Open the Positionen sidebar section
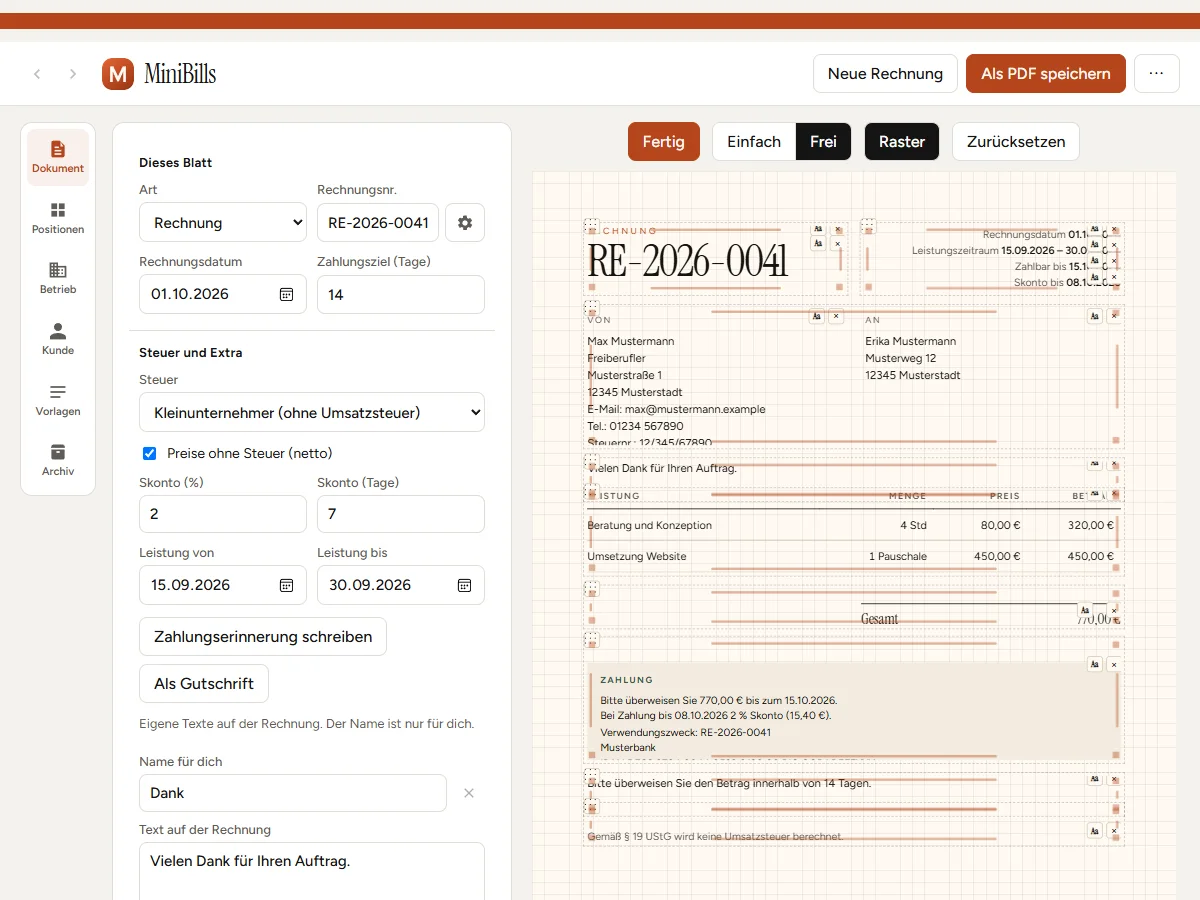Screen dimensions: 1200x900 [58, 218]
